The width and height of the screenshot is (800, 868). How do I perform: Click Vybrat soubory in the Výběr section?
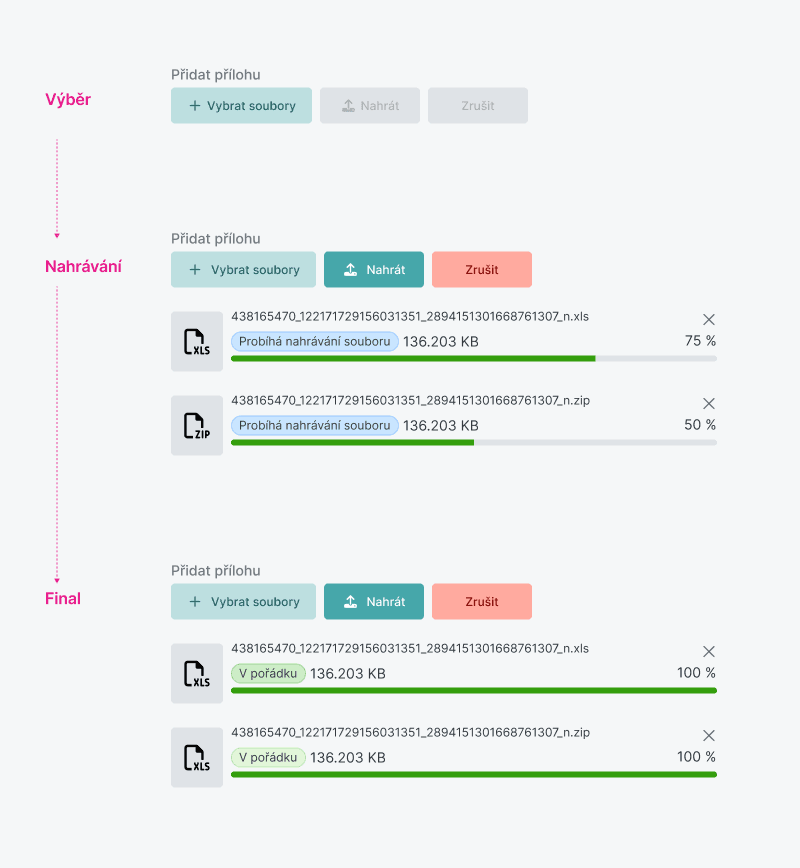point(241,105)
